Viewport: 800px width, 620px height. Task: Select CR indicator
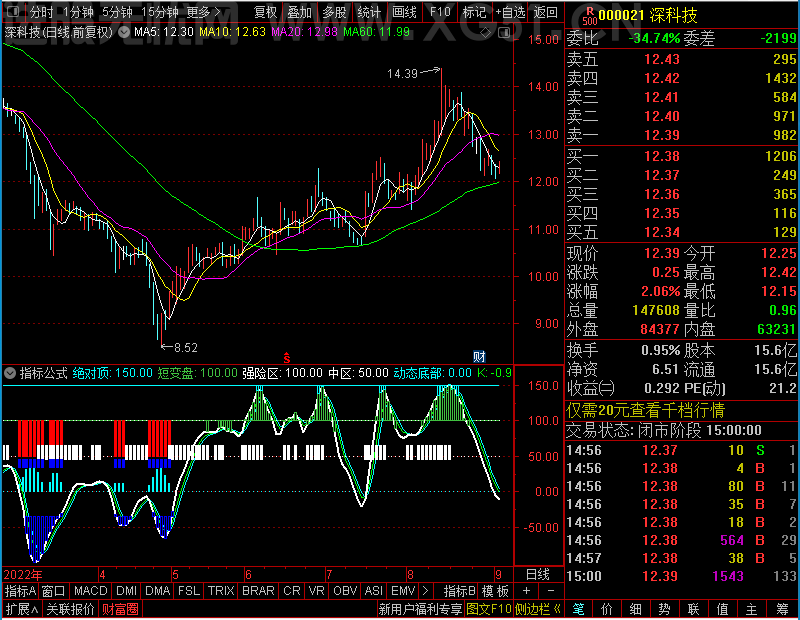(292, 591)
